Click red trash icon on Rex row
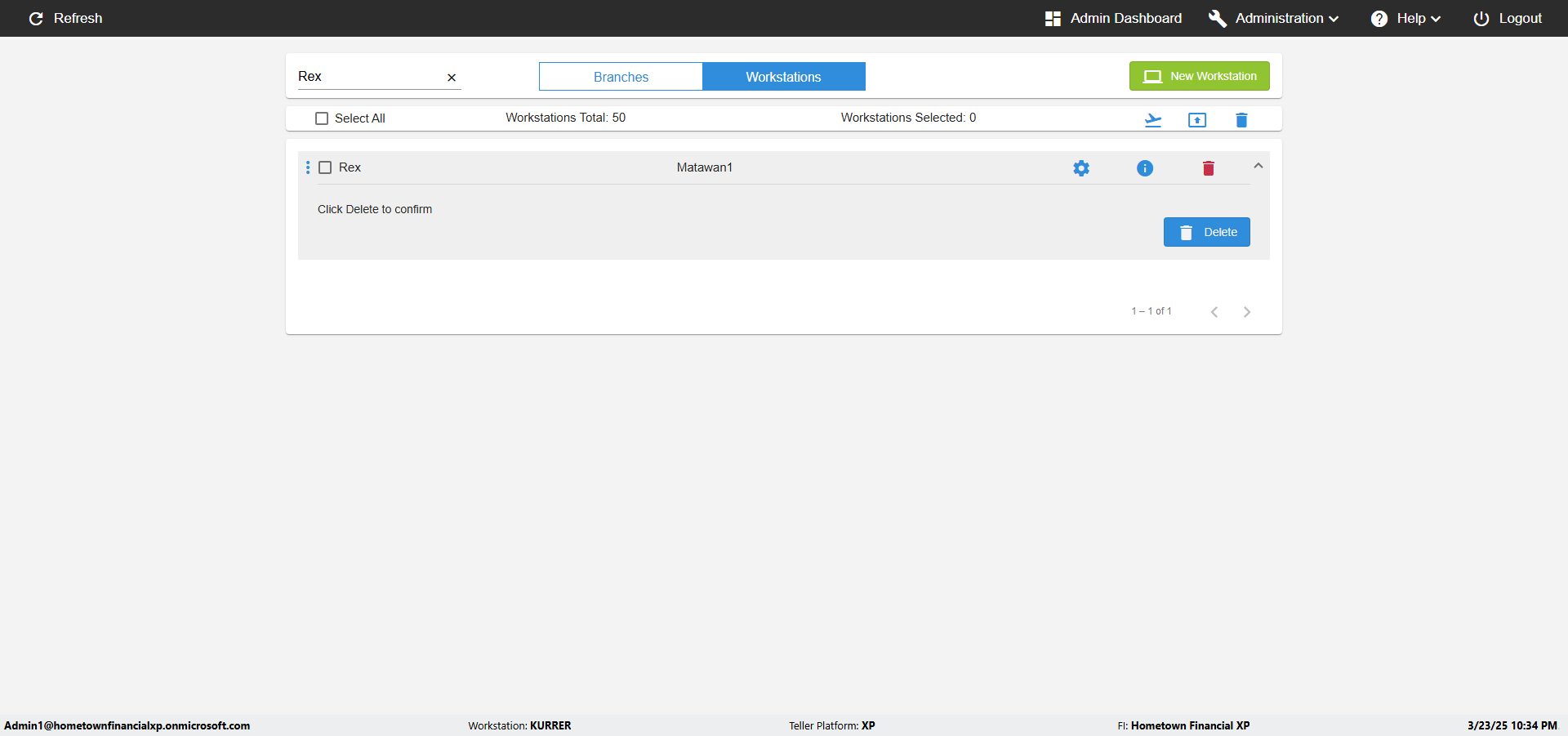Screen dimensions: 1568x736 1209,168
